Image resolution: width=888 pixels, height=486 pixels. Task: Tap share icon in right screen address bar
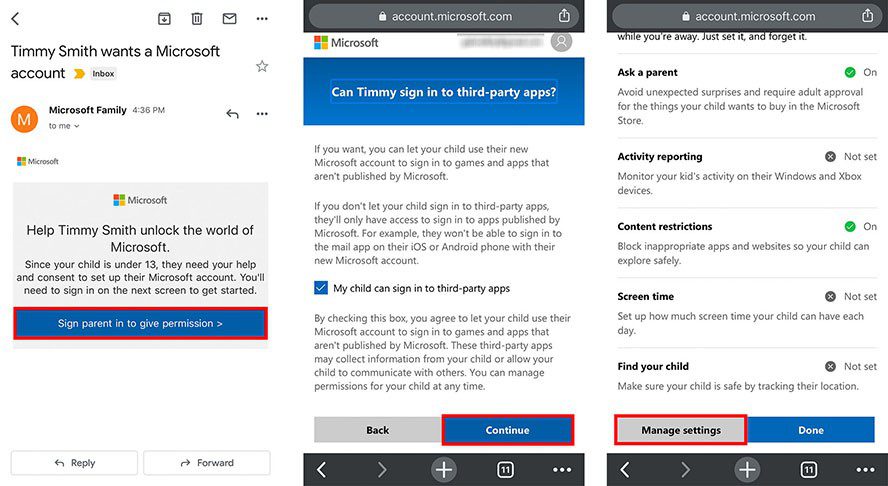click(x=868, y=16)
